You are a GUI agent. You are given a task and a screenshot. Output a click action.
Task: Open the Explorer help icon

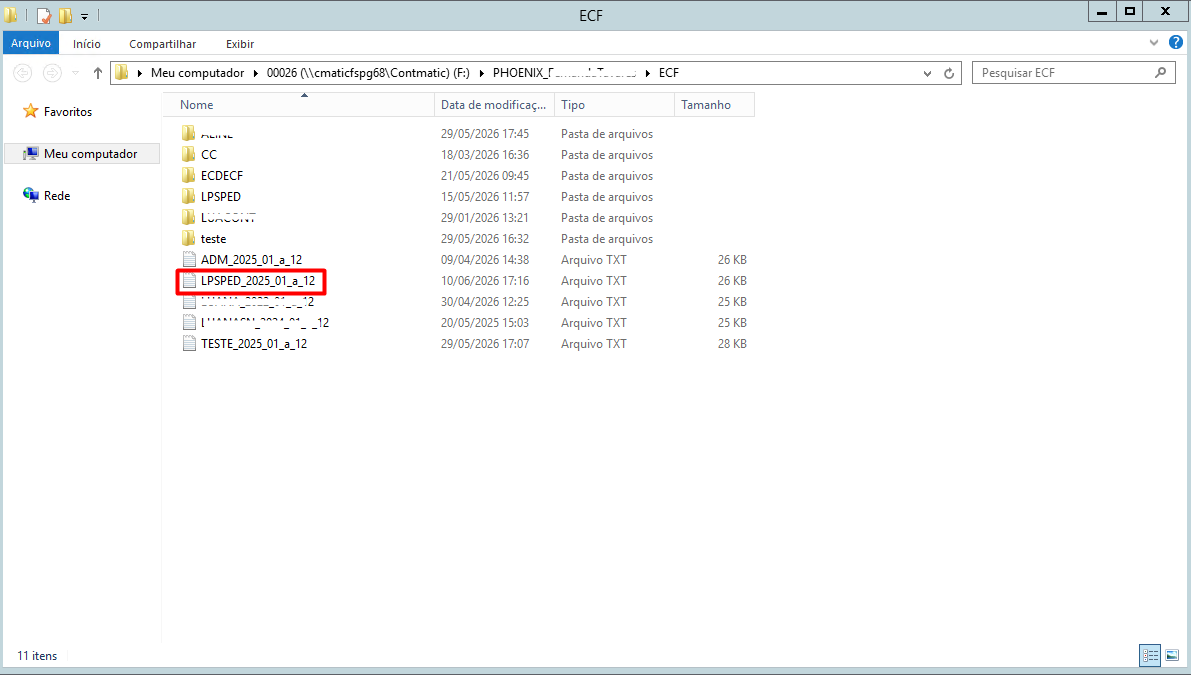1176,43
